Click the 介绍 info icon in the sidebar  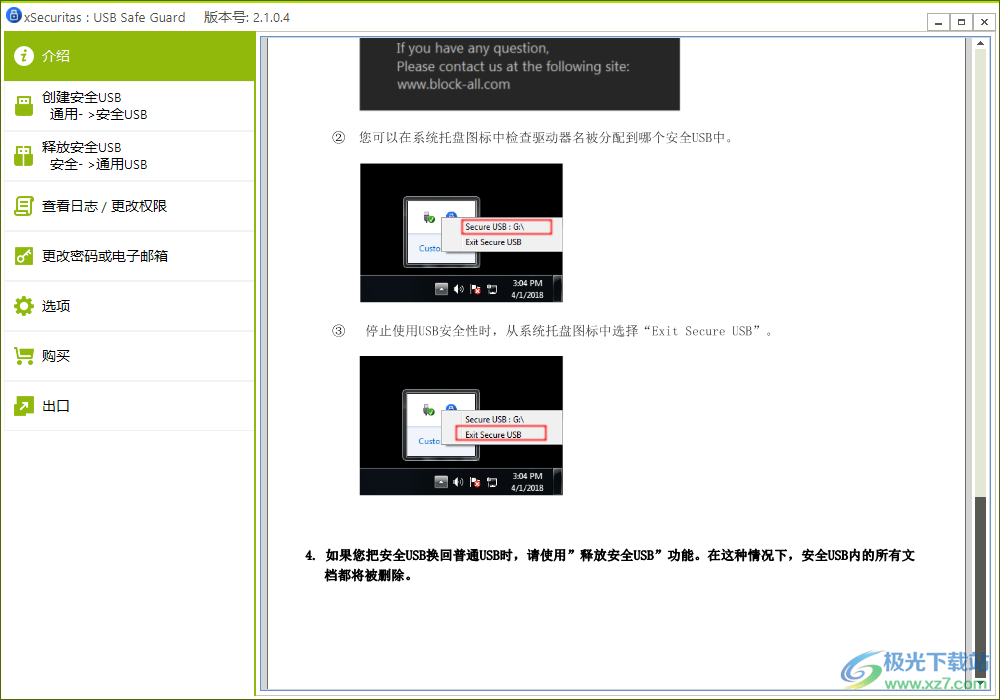(x=23, y=57)
